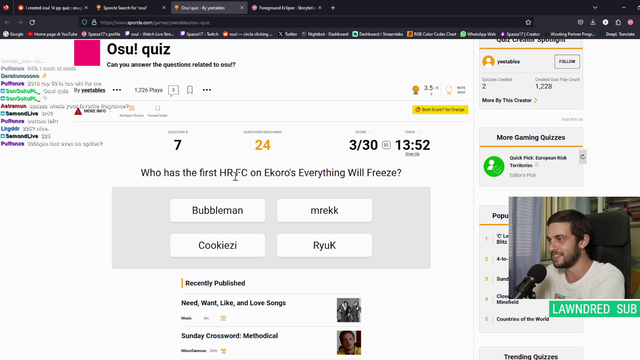
Task: Switch to Sporcle Search for 'osu!' tab
Action: point(131,8)
